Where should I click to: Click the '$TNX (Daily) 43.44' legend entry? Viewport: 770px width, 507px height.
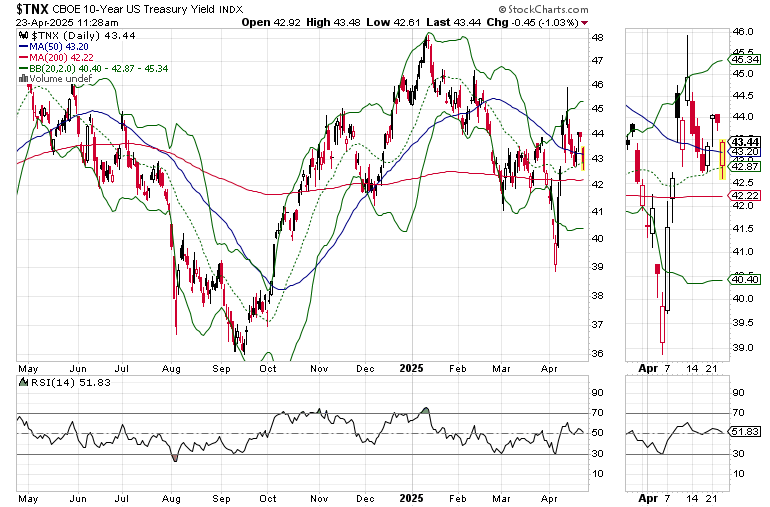tap(83, 35)
